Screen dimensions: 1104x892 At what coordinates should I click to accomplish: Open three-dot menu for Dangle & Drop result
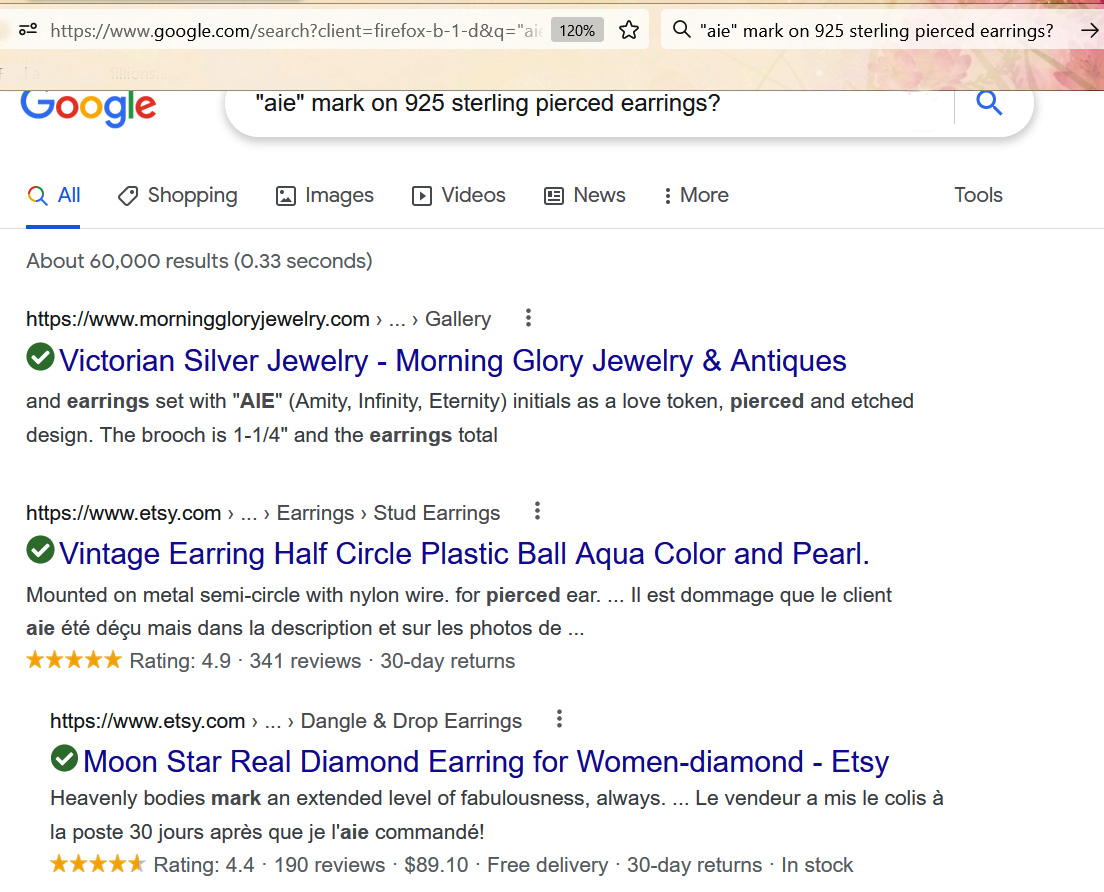coord(559,719)
